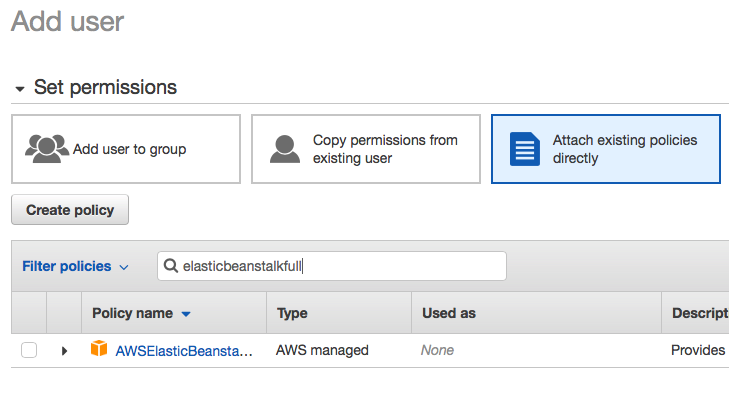The image size is (729, 401).
Task: Expand the AWSElasticBeanstalk policy row details
Action: tap(65, 351)
